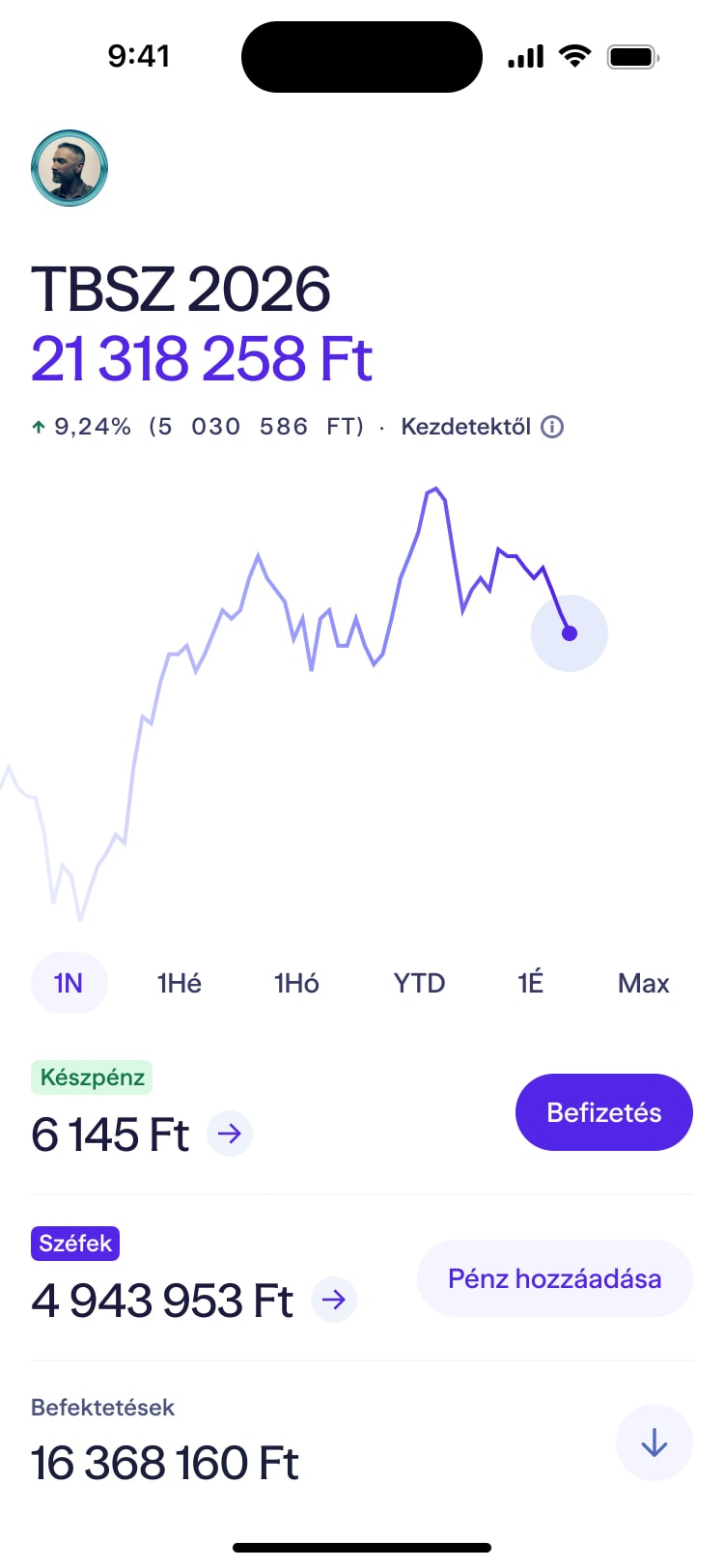Switch chart to 1Hé range
Viewport: 724px width, 1568px height.
[x=180, y=983]
